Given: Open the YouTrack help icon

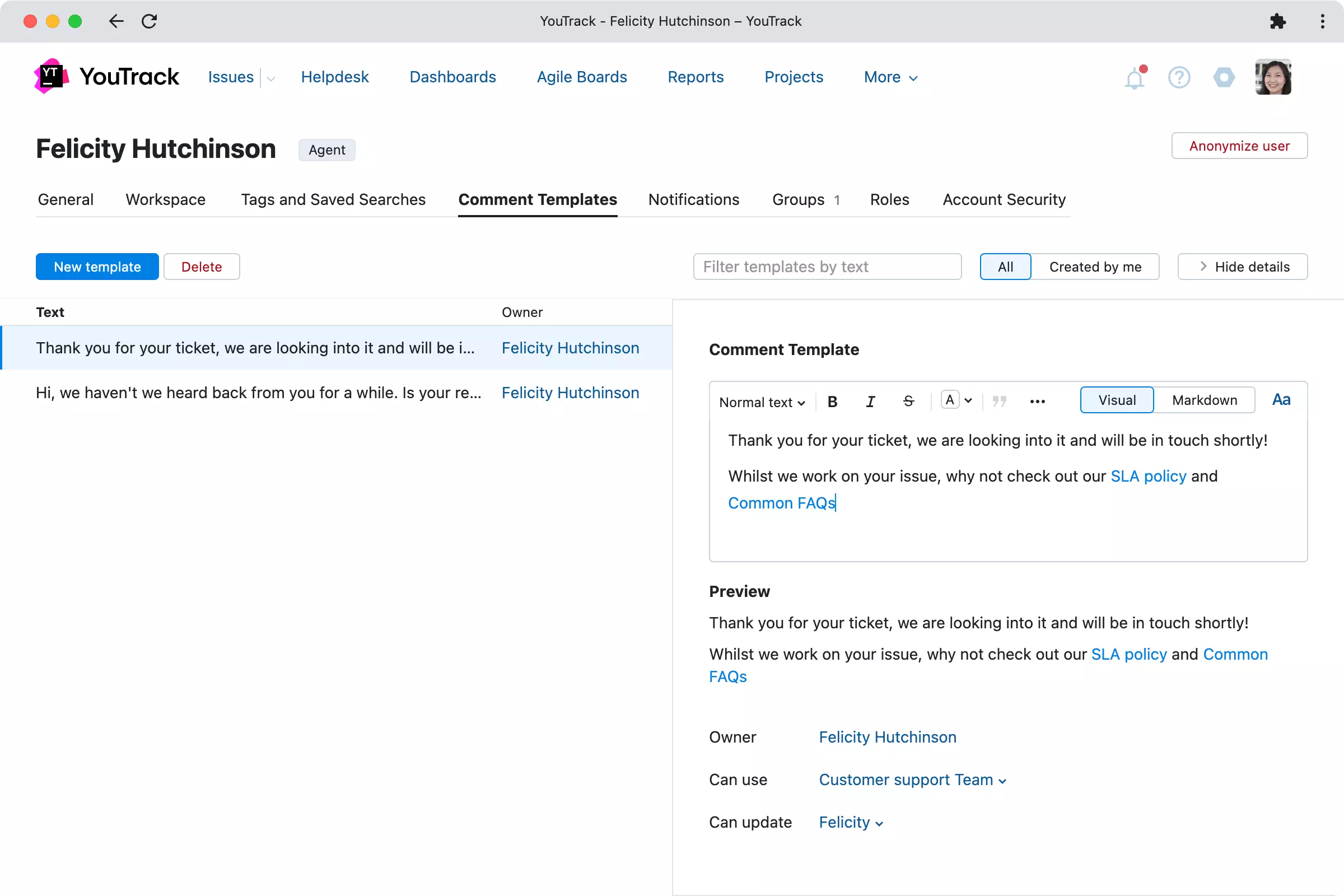Looking at the screenshot, I should (x=1179, y=77).
